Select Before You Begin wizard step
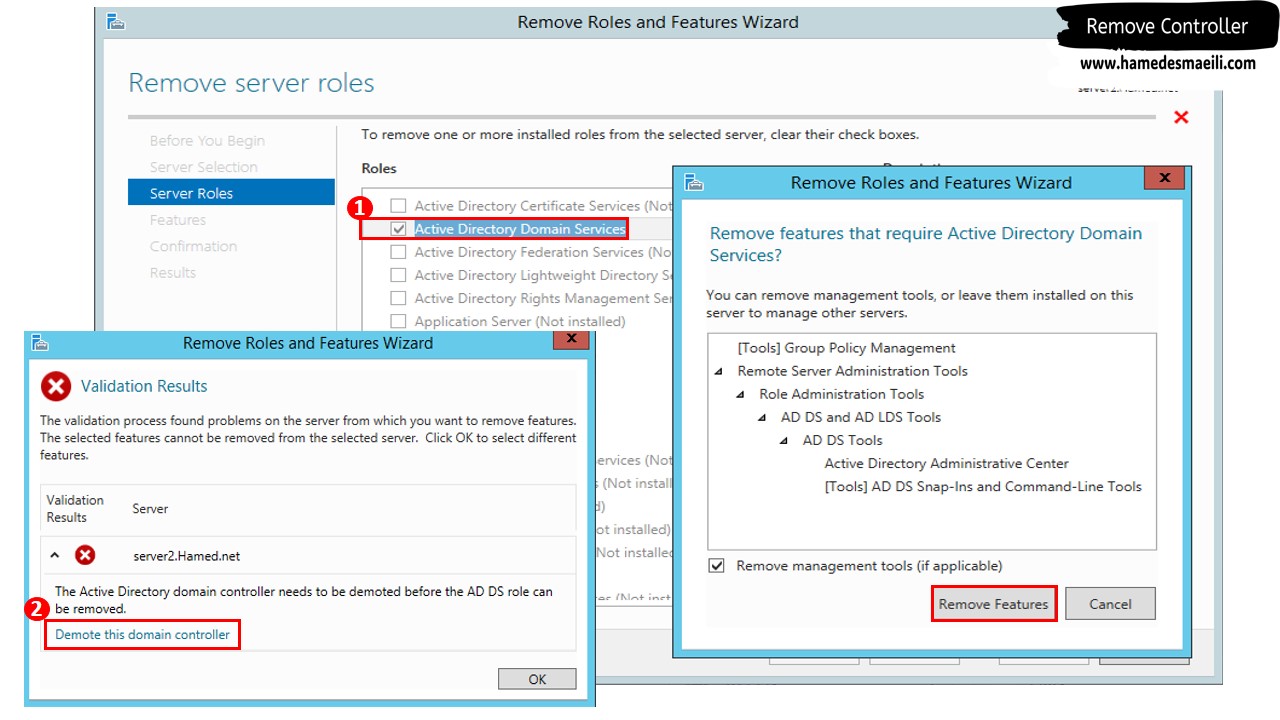Image resolution: width=1280 pixels, height=720 pixels. pos(207,141)
